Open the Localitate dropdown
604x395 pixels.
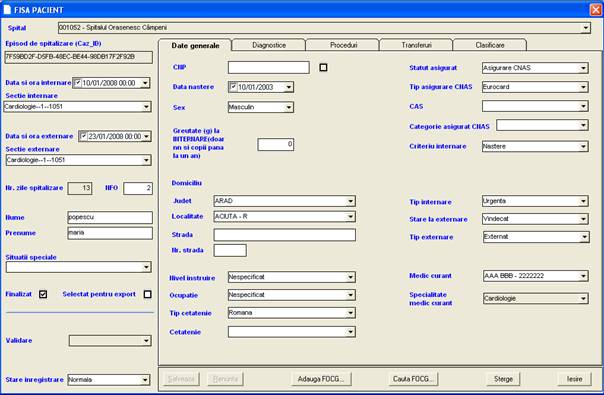(x=350, y=217)
